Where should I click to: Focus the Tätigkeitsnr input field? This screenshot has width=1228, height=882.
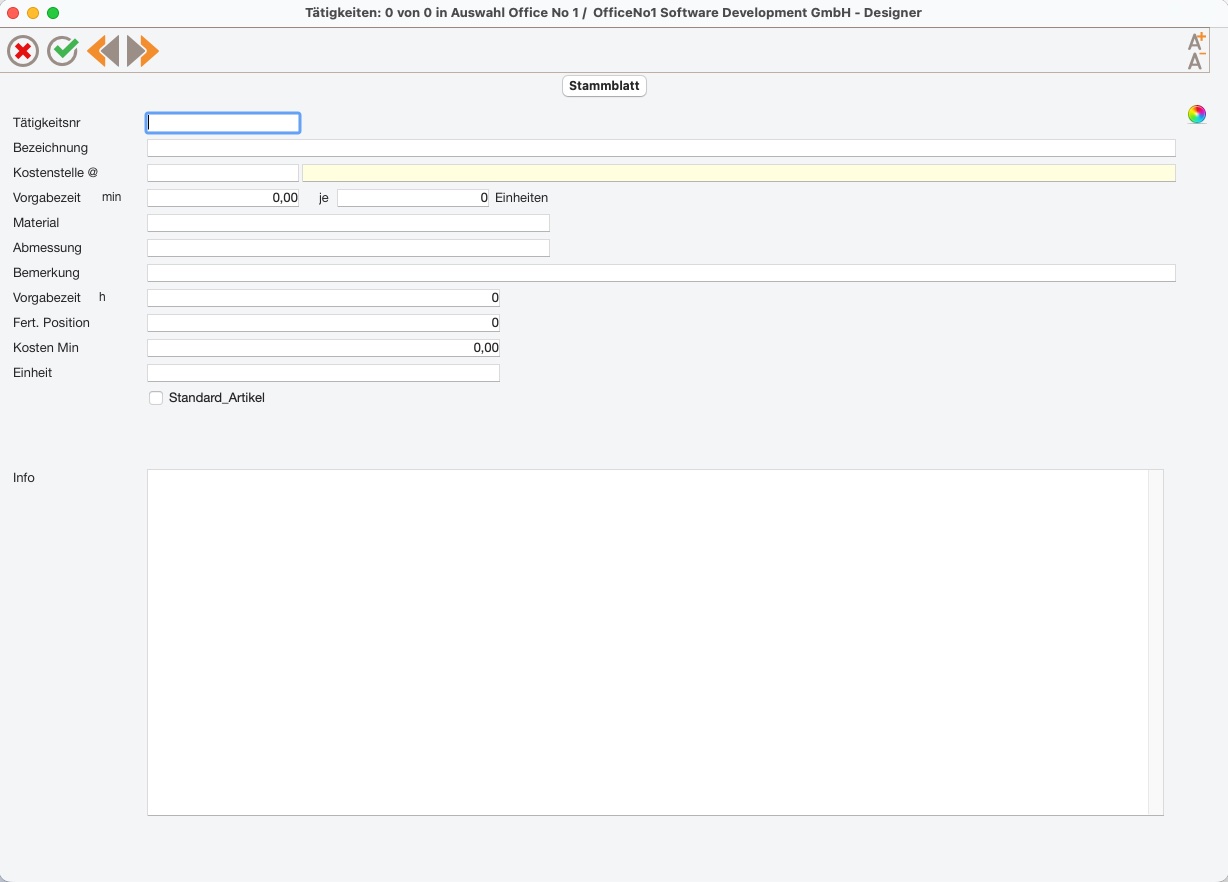[x=223, y=123]
